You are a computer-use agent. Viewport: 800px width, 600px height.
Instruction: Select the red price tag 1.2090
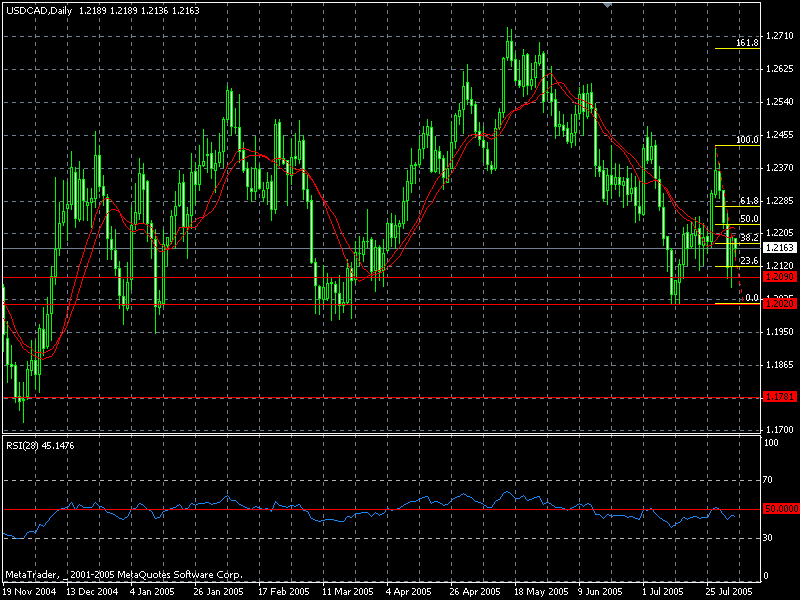click(780, 277)
